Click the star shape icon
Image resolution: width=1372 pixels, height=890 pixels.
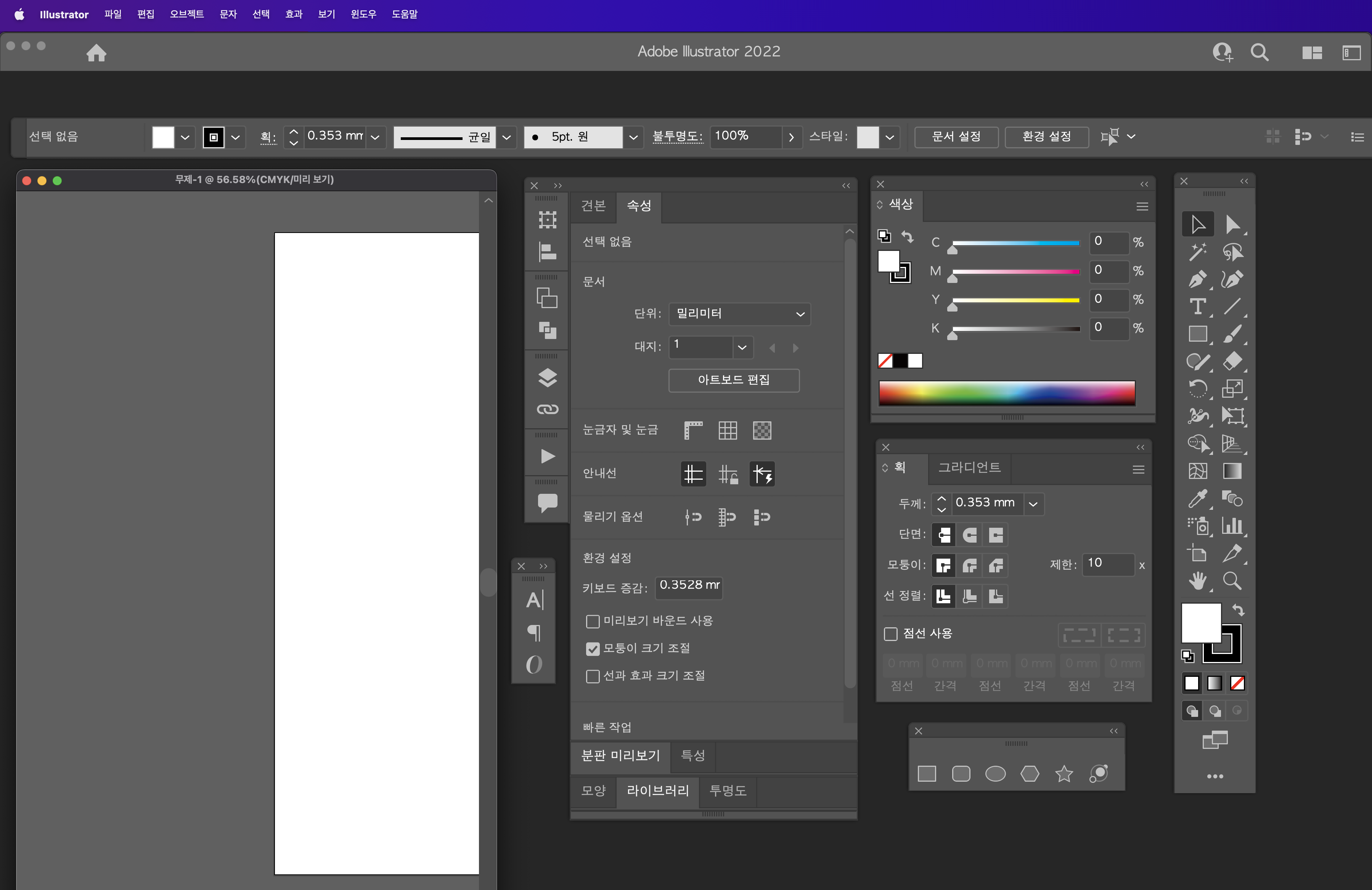tap(1064, 774)
